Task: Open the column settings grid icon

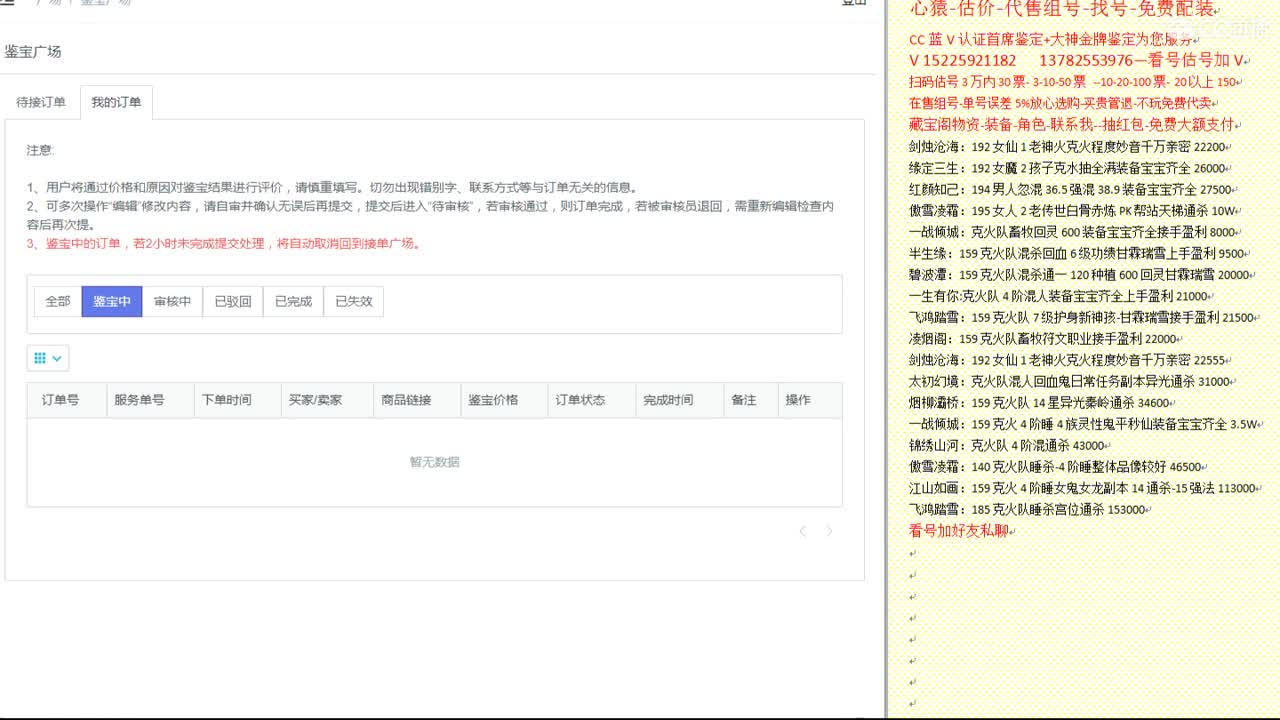Action: click(x=47, y=358)
